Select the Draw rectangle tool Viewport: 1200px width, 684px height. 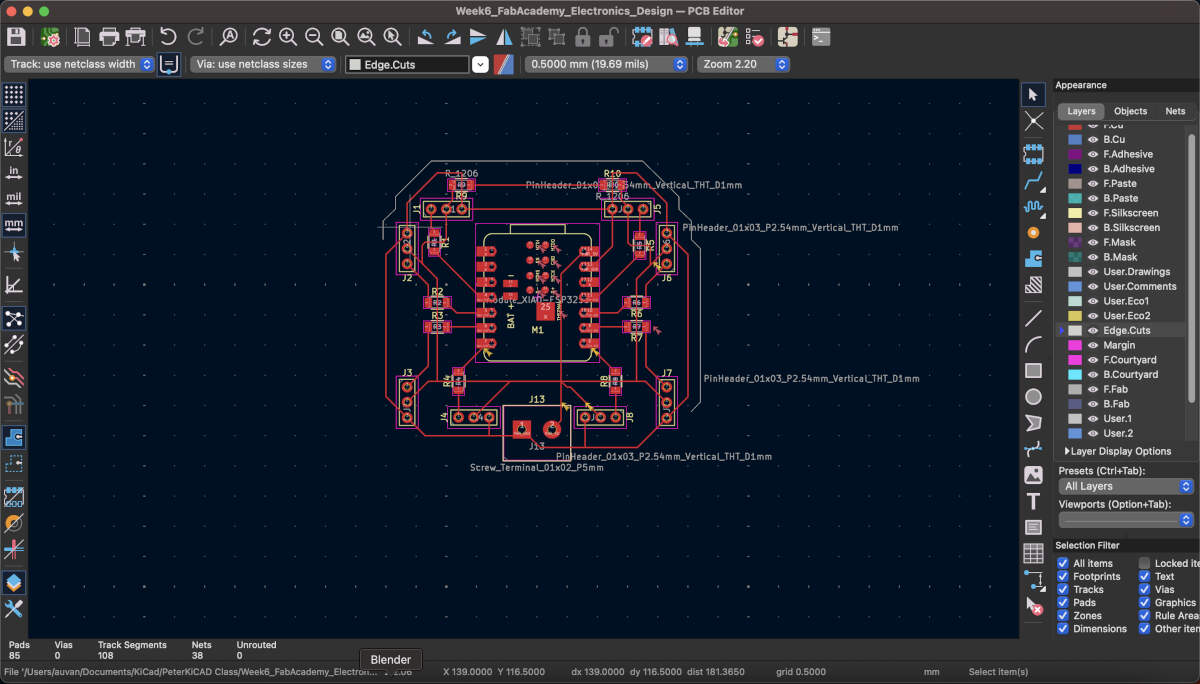pos(1034,371)
